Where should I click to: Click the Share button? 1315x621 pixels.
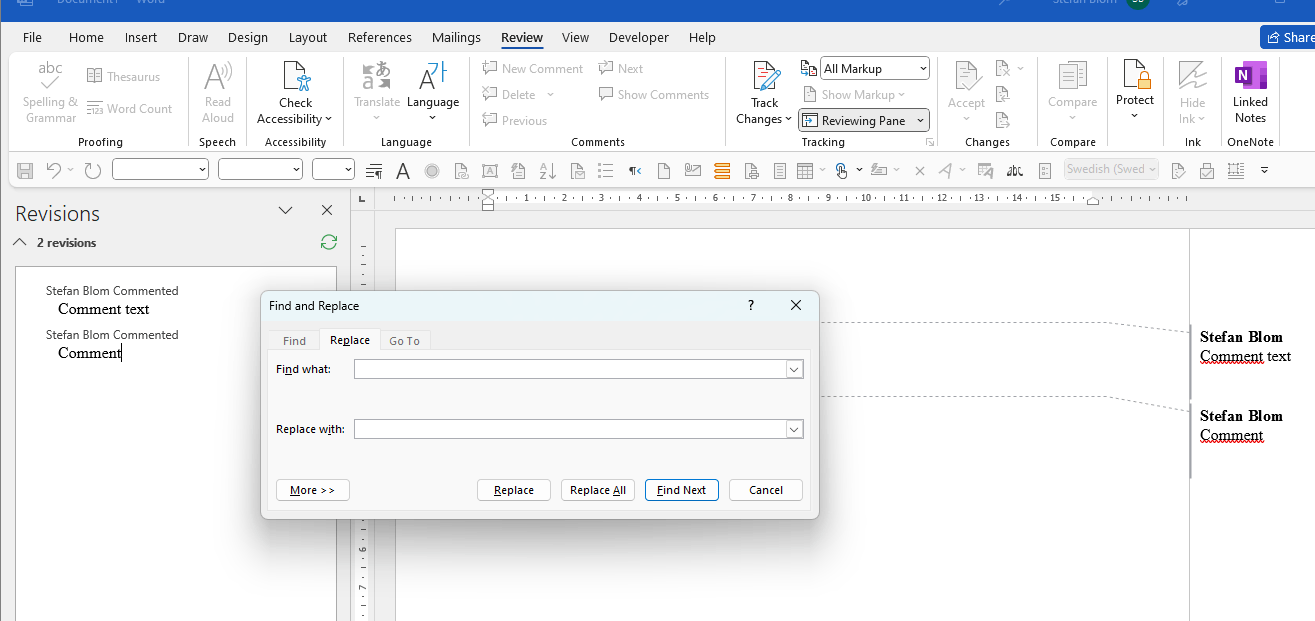[1288, 37]
